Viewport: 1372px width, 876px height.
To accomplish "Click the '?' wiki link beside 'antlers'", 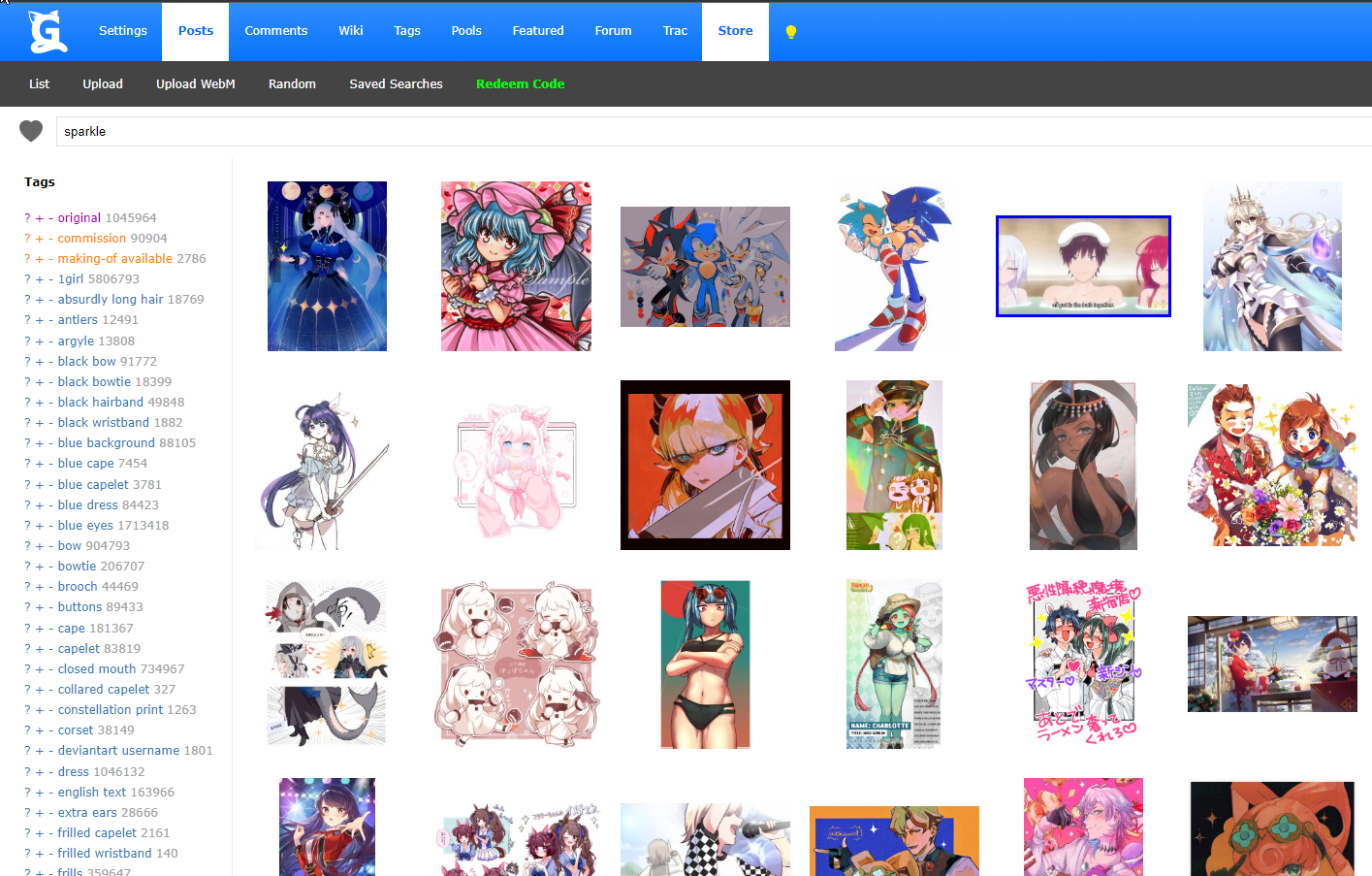I will tap(27, 320).
